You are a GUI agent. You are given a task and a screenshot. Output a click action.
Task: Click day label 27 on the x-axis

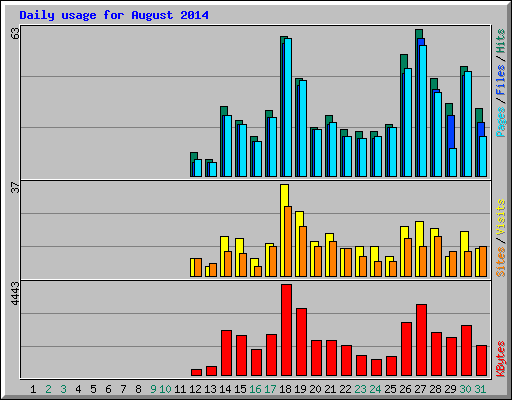click(420, 389)
